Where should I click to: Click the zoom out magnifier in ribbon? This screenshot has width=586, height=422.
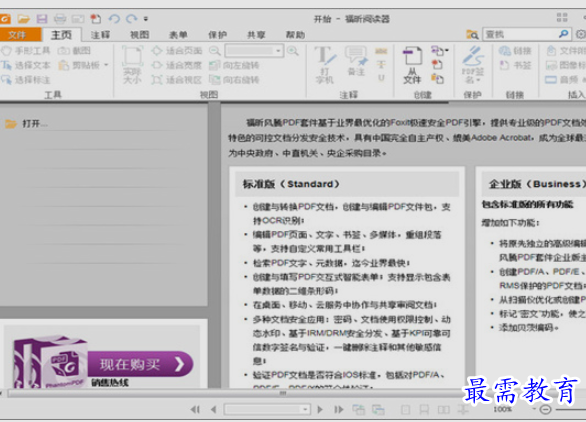tap(215, 50)
